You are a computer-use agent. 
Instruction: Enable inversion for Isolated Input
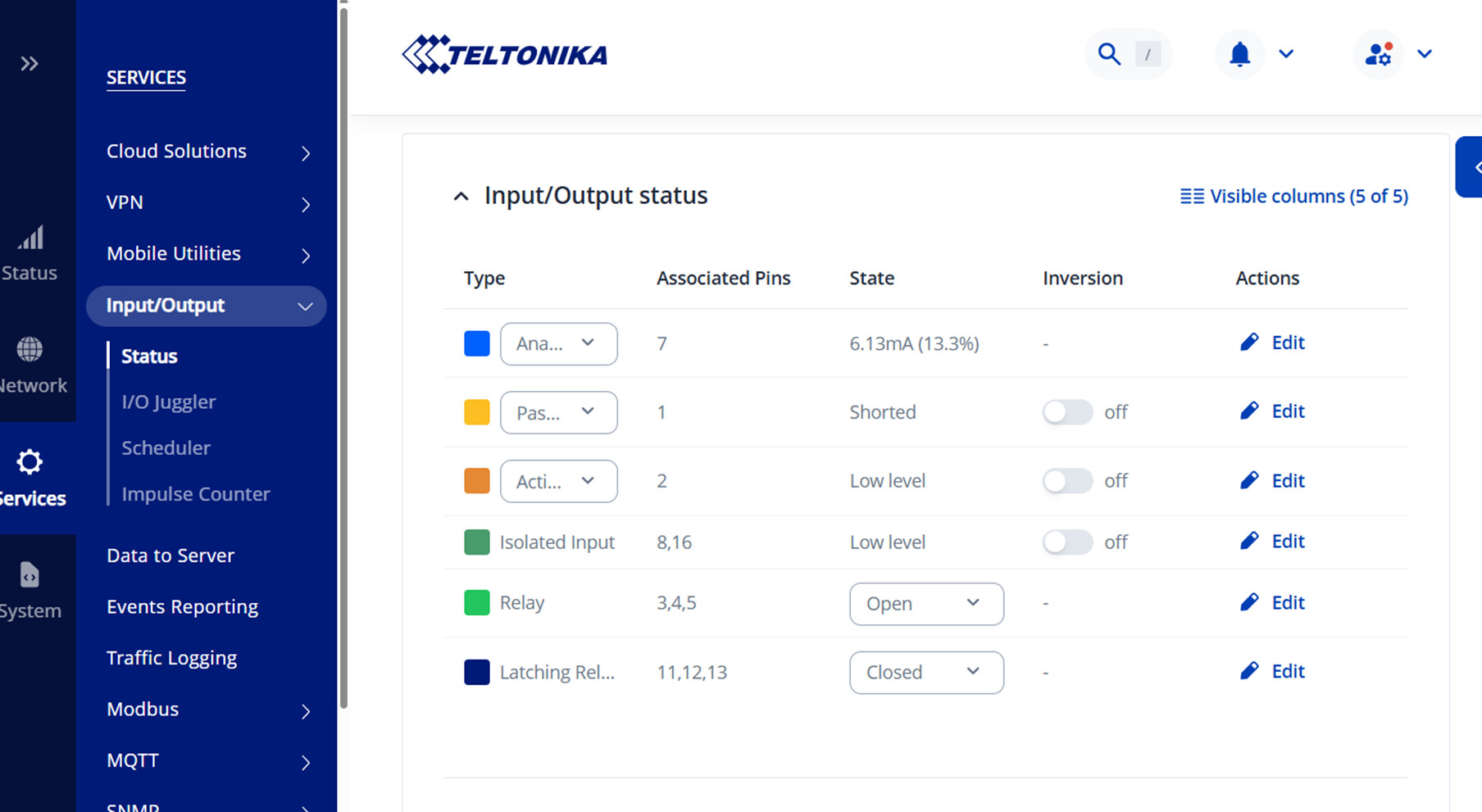[1067, 542]
